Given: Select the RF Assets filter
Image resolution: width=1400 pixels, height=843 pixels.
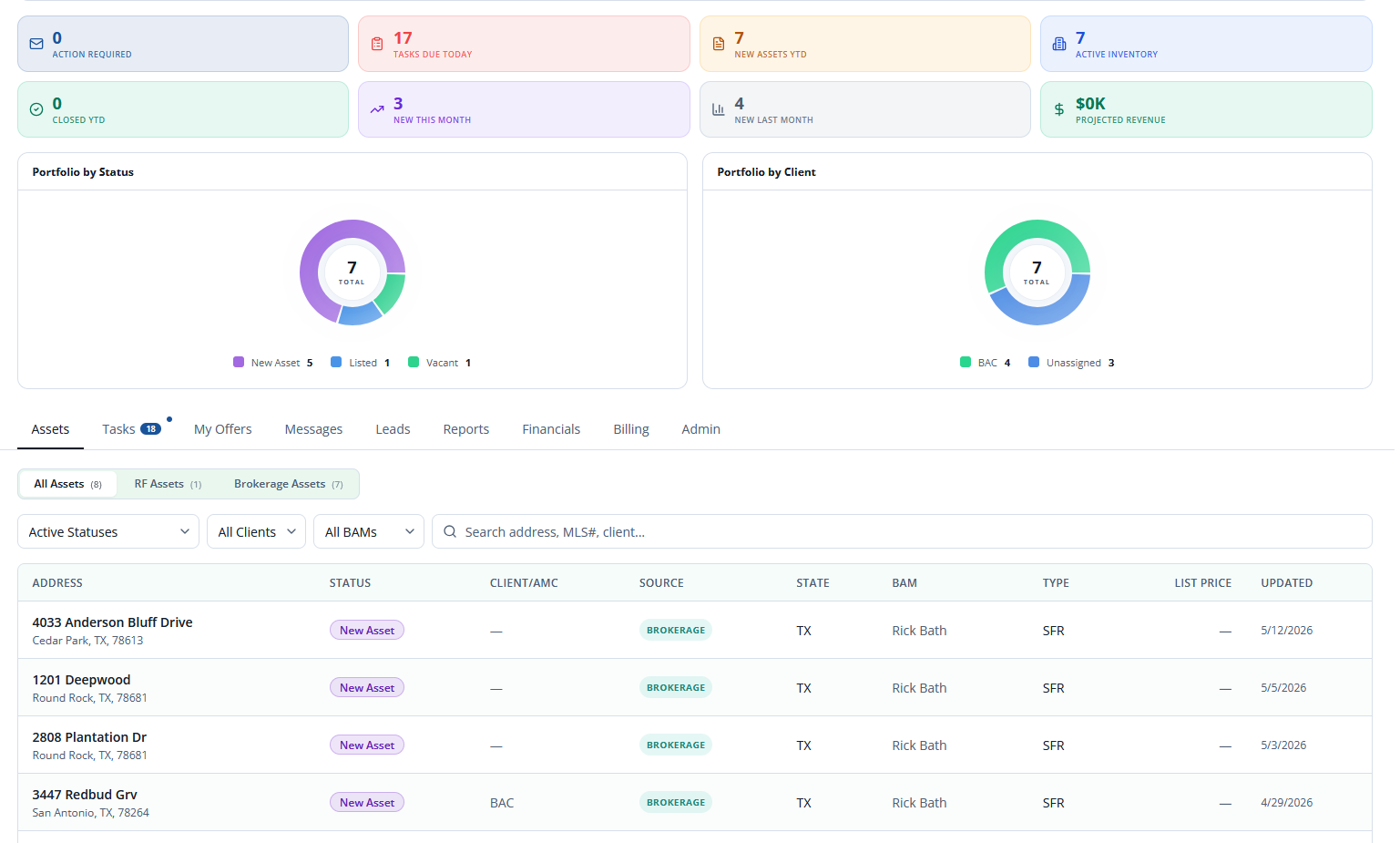Looking at the screenshot, I should pyautogui.click(x=168, y=484).
